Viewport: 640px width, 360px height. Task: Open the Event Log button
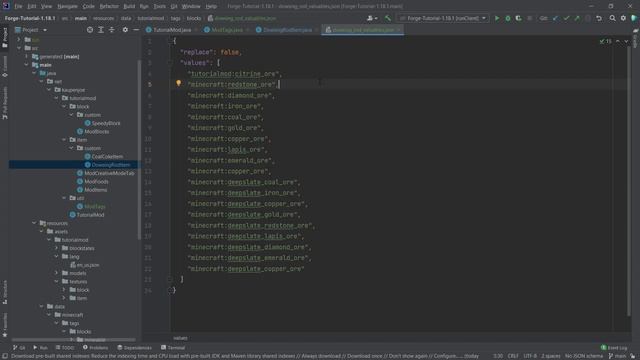(614, 348)
